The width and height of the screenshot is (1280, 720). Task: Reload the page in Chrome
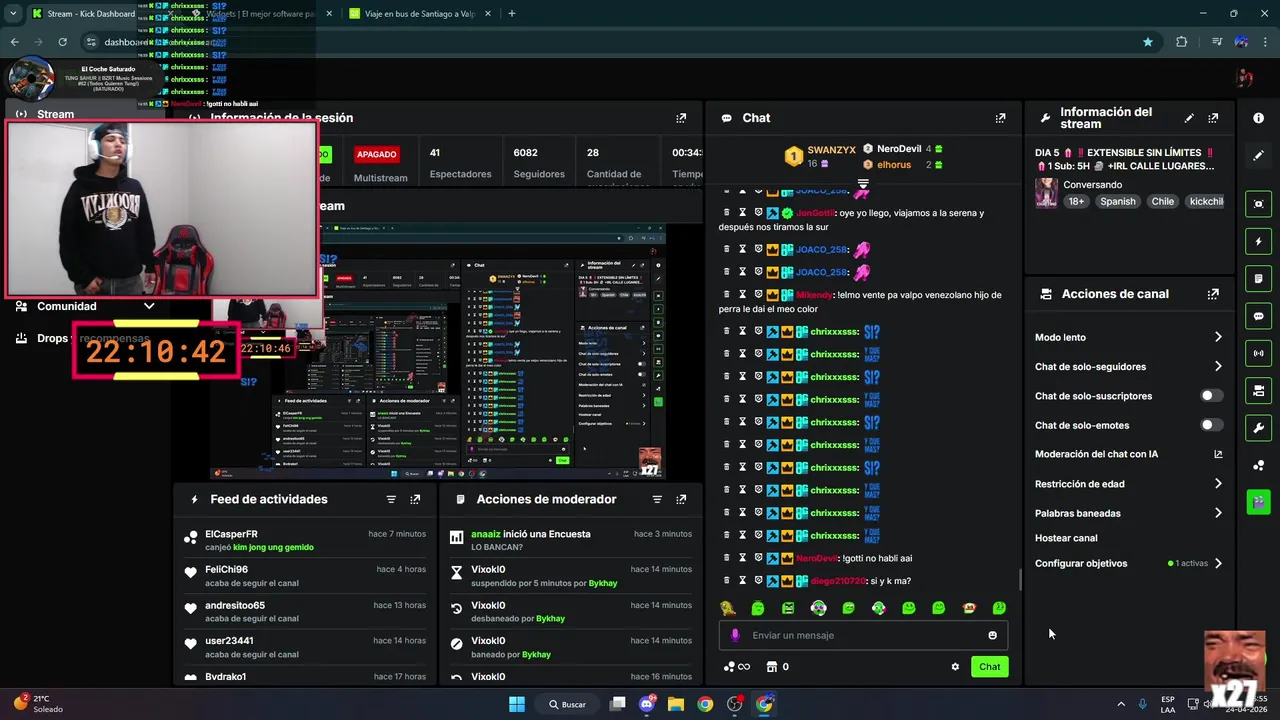pyautogui.click(x=62, y=42)
